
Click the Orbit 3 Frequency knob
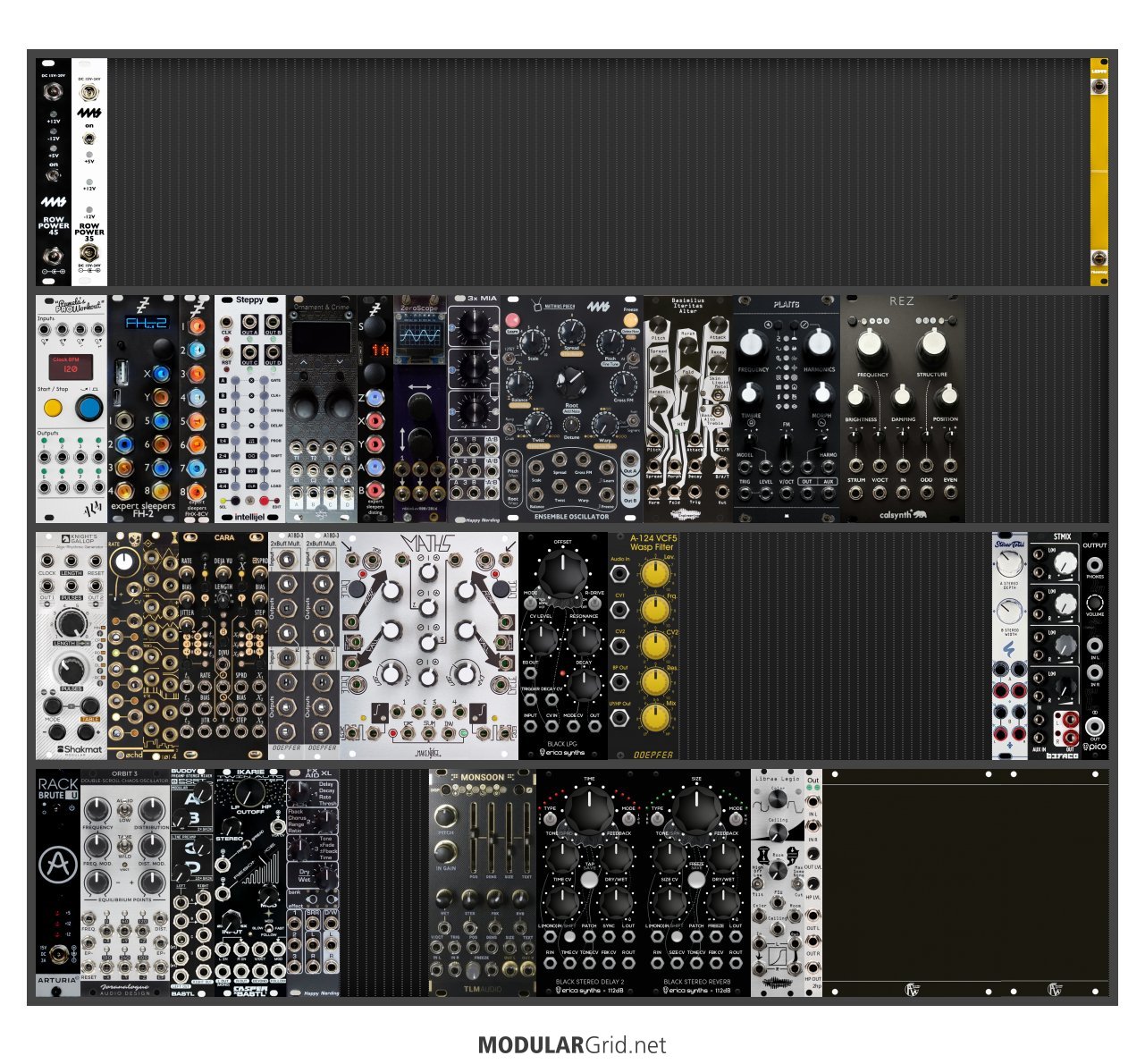click(x=98, y=810)
